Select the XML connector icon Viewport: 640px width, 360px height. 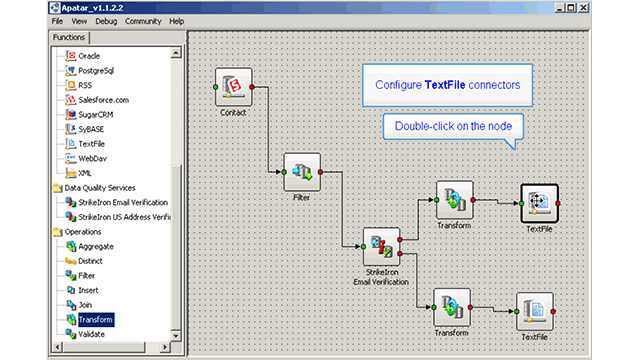(x=71, y=173)
